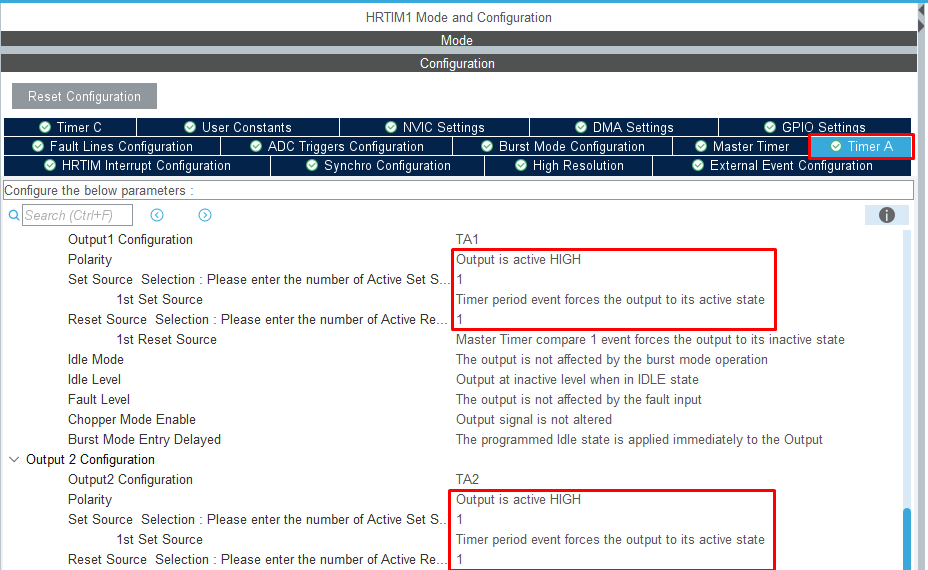Select the 'Output2 Configuration' row label

(130, 479)
